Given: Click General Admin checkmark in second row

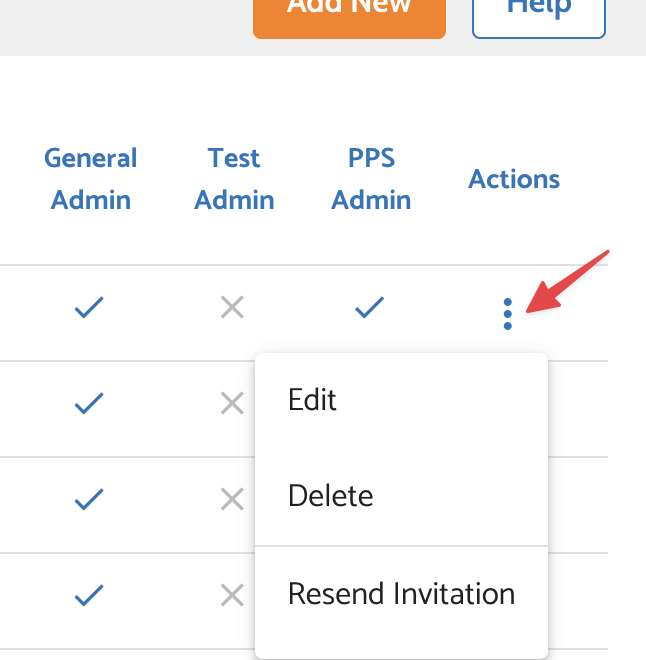Looking at the screenshot, I should (90, 404).
